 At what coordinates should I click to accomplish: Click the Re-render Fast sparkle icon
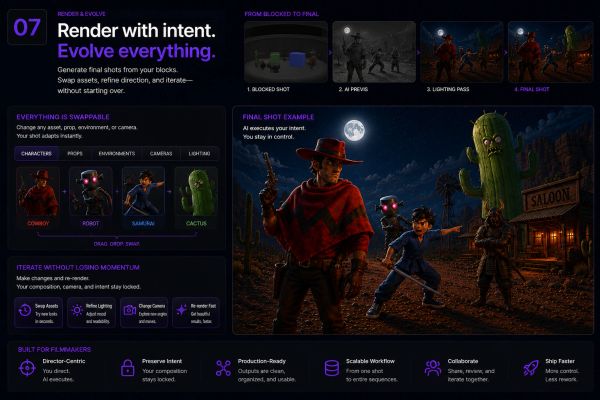click(x=182, y=310)
